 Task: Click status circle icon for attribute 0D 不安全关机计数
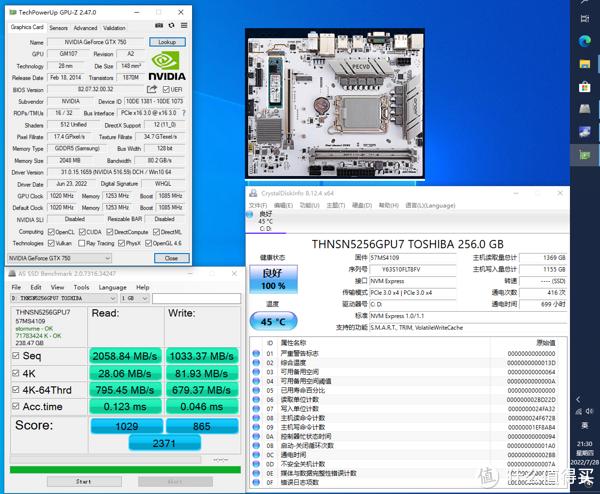coord(256,464)
